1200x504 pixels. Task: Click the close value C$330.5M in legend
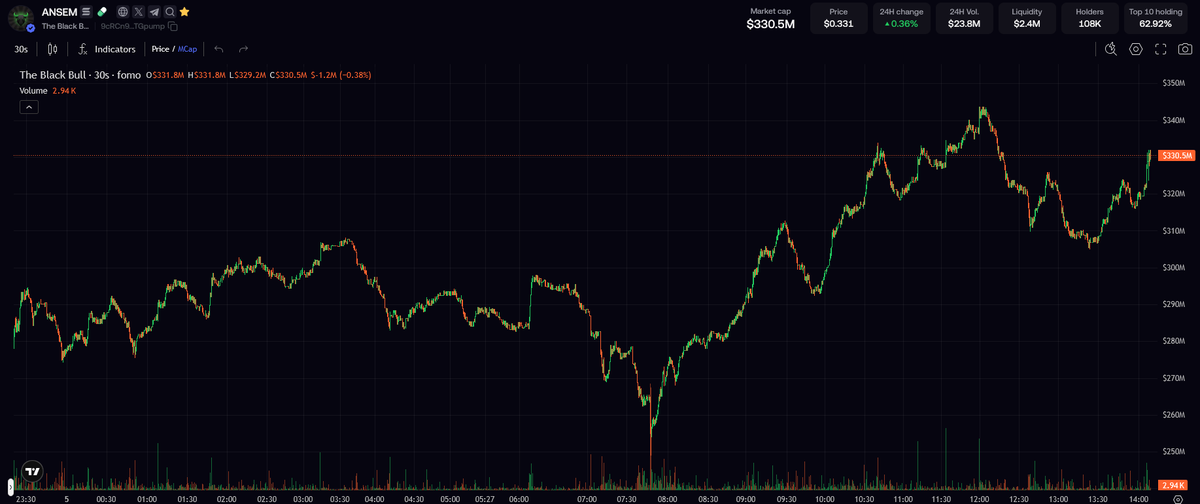tap(290, 75)
